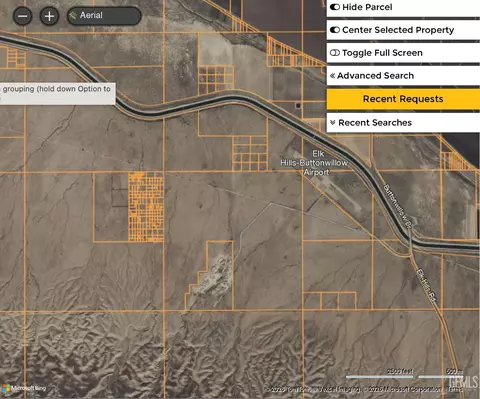Select the dense subdivided parcel grid
The image size is (480, 399).
[146, 207]
